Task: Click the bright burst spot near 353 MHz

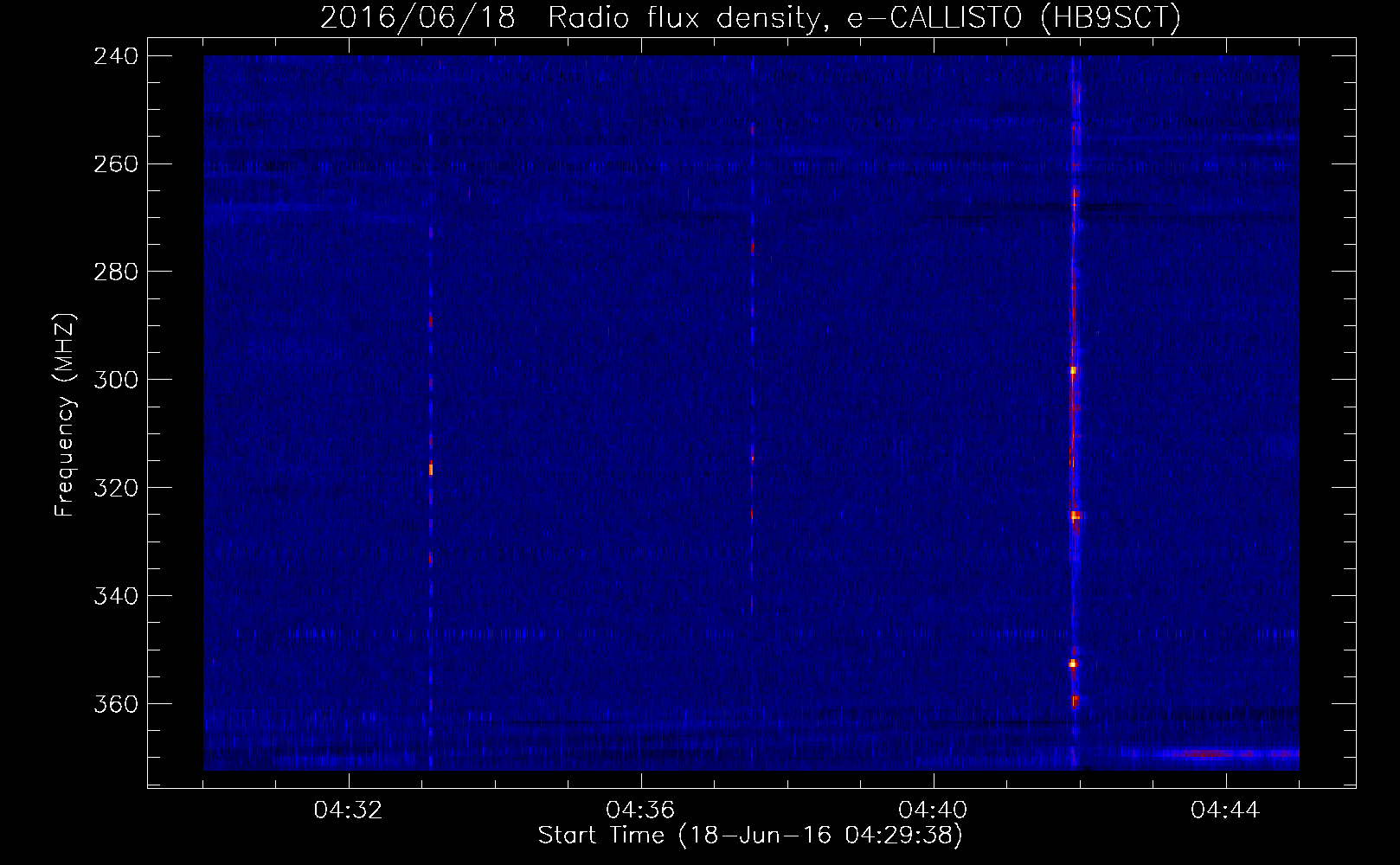Action: tap(1073, 664)
